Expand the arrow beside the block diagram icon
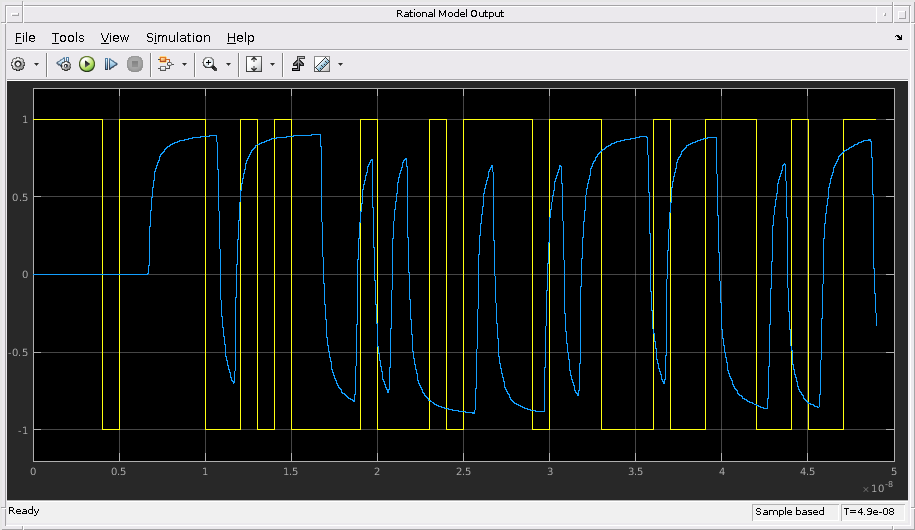Screen dimensions: 915x530 tap(184, 64)
